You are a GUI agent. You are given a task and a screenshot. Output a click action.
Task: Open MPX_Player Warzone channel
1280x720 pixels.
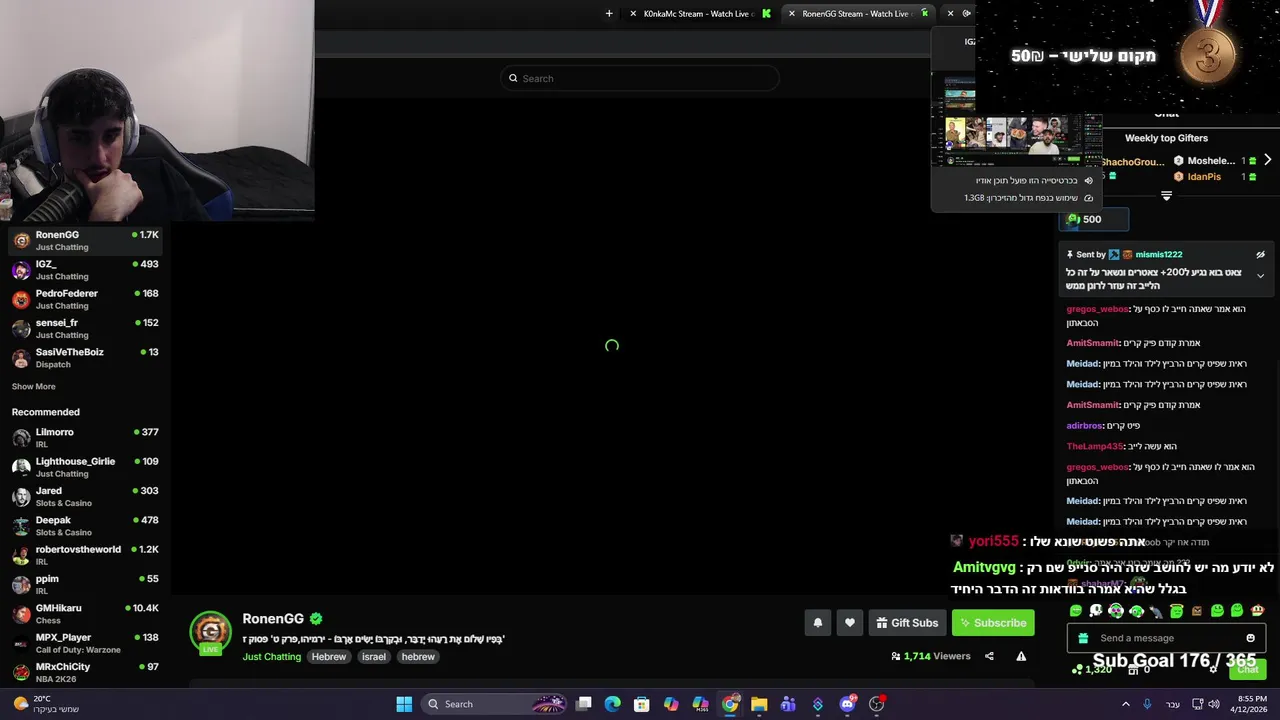point(85,643)
